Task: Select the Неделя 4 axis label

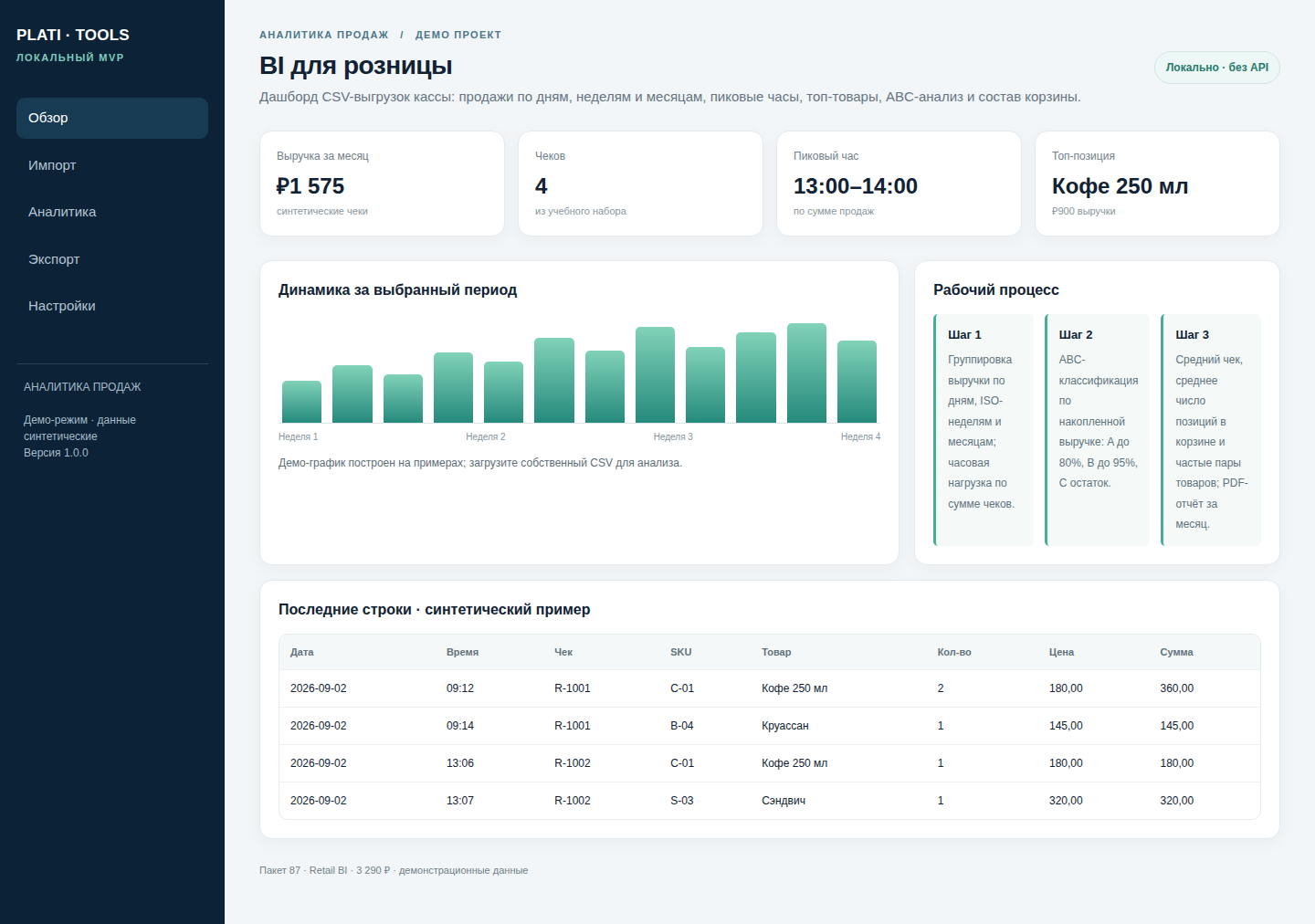Action: tap(861, 436)
